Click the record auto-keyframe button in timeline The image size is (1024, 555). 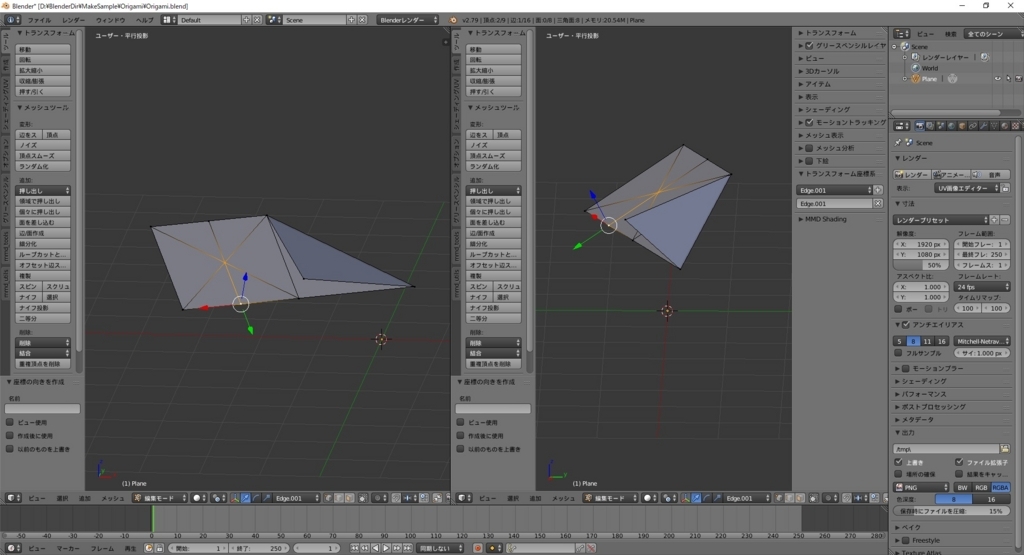[478, 548]
